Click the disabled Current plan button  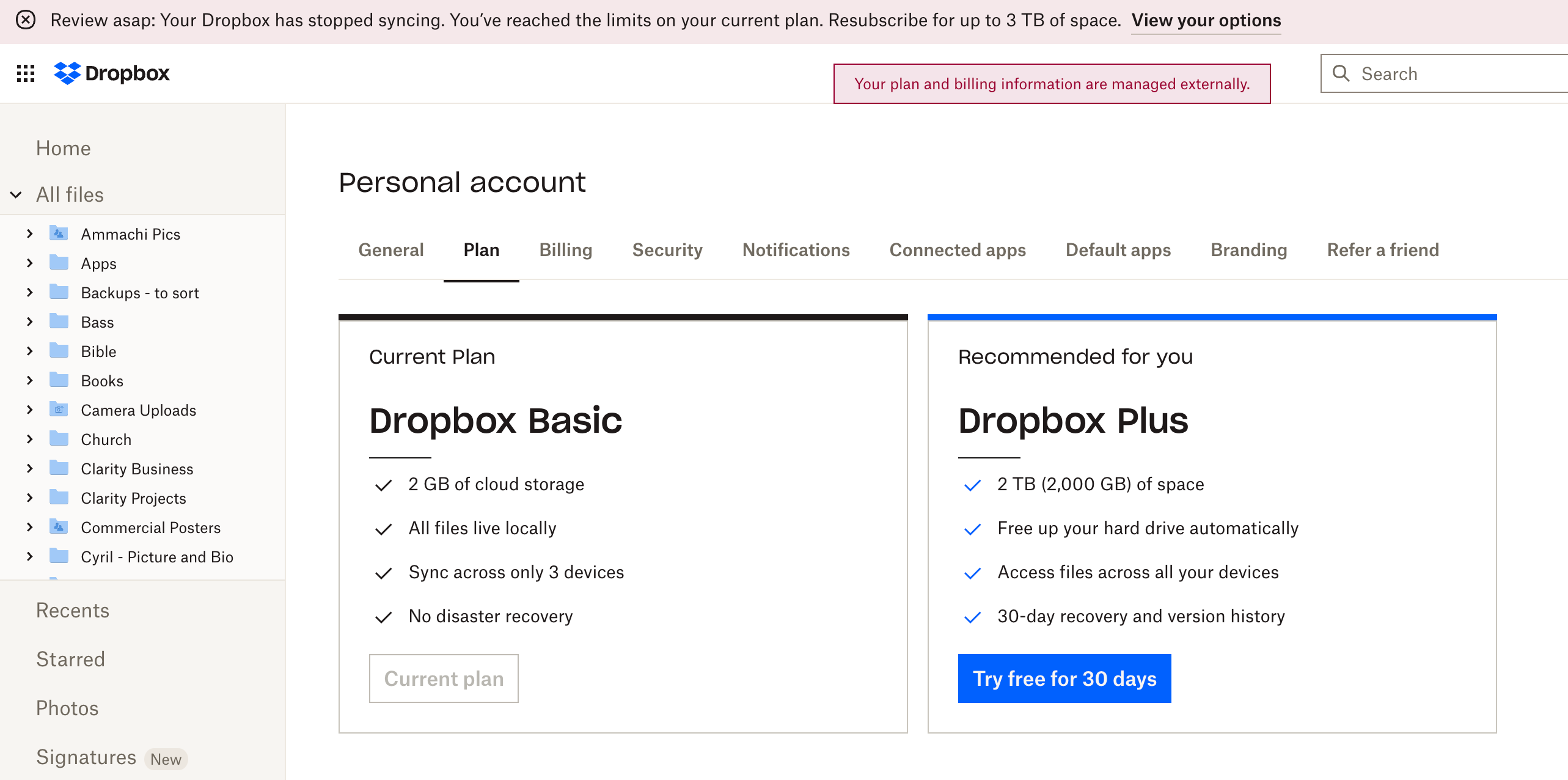444,679
